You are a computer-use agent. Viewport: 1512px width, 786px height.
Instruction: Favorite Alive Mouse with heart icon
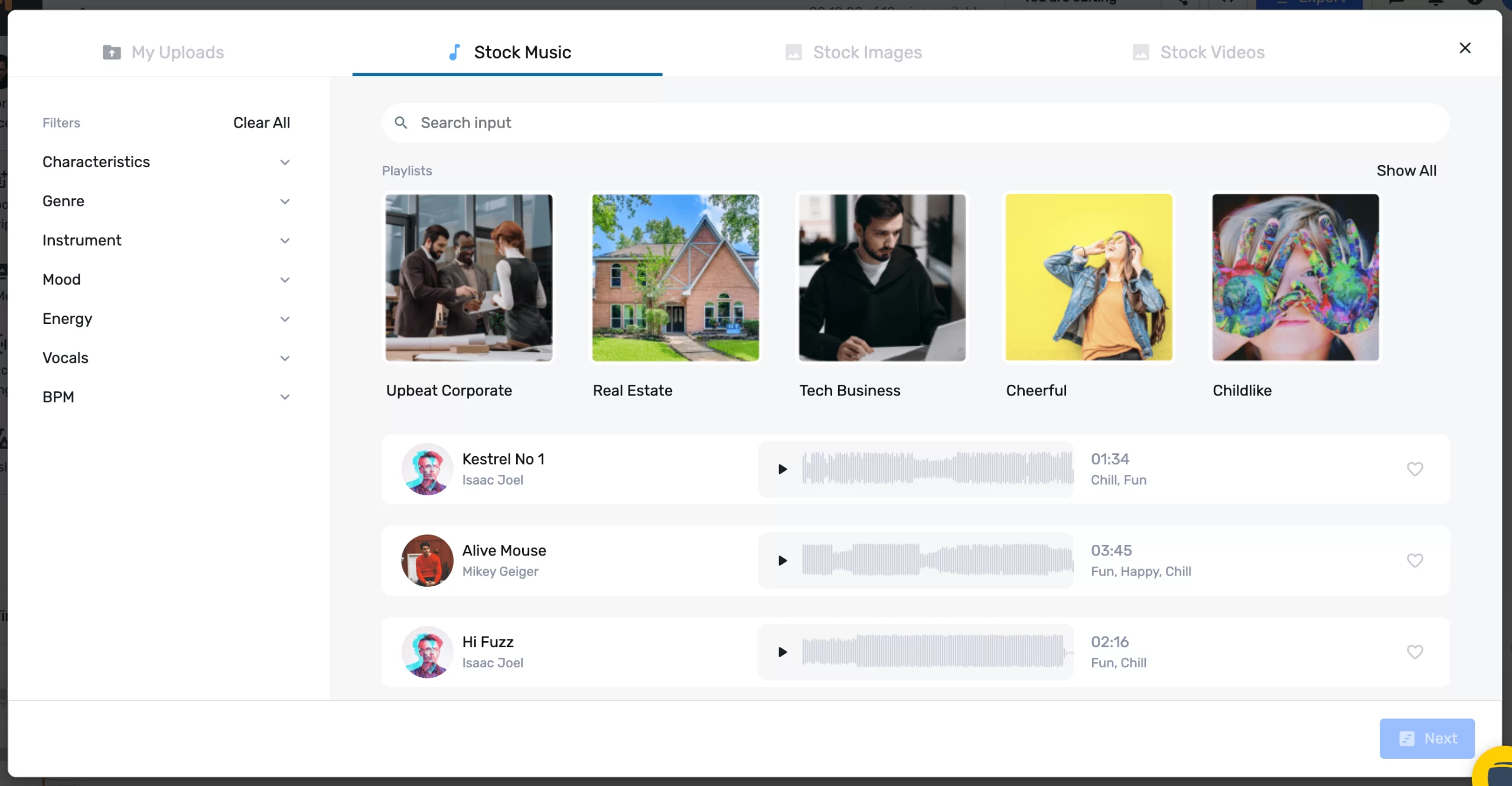(x=1415, y=560)
